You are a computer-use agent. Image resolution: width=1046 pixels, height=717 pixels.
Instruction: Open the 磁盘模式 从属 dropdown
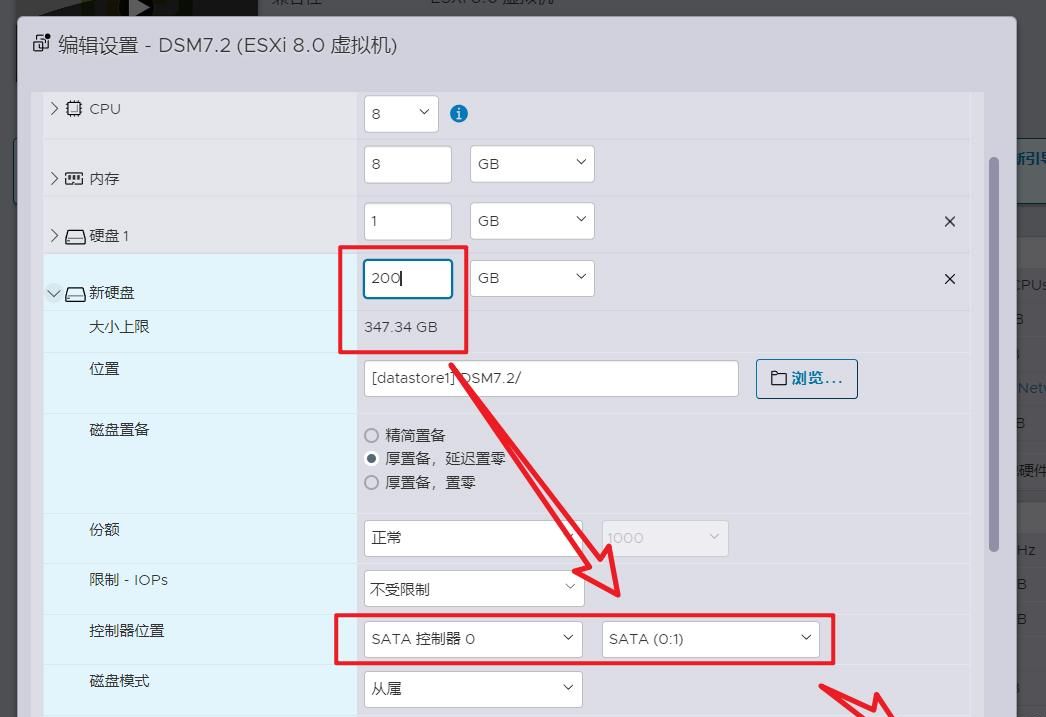tap(472, 689)
